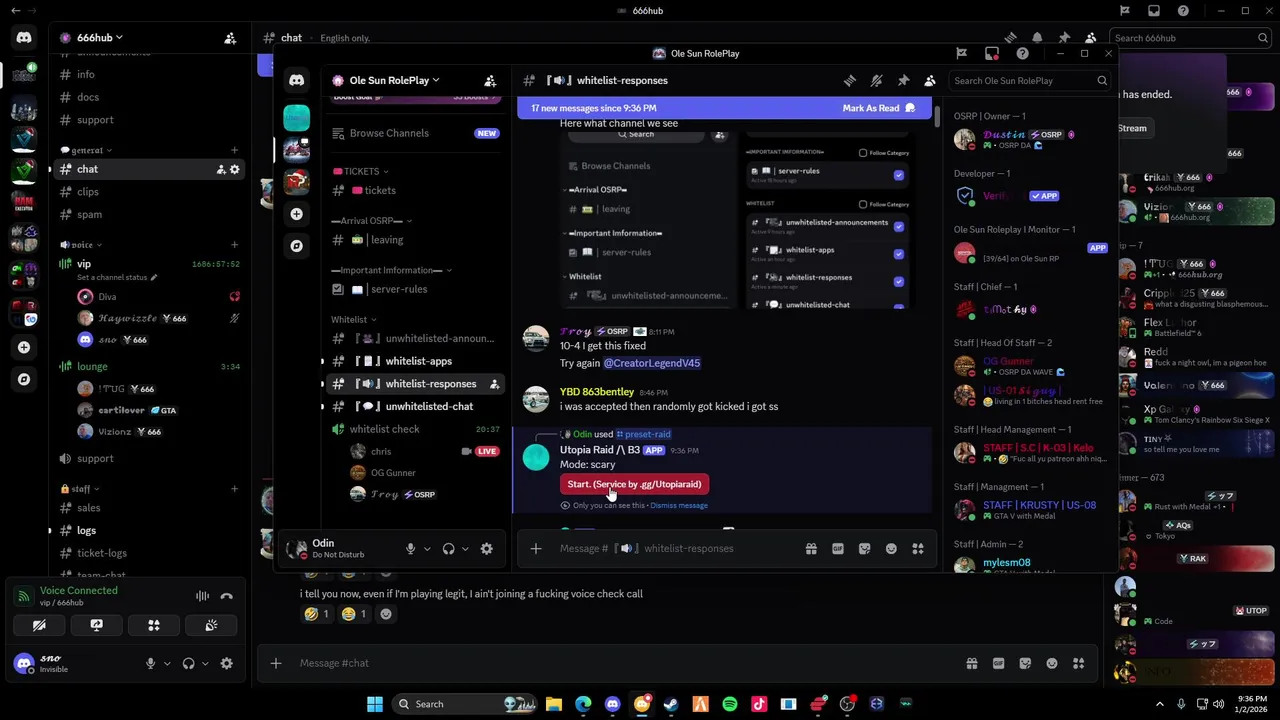Open gift icon in whitelist-responses message box

811,548
